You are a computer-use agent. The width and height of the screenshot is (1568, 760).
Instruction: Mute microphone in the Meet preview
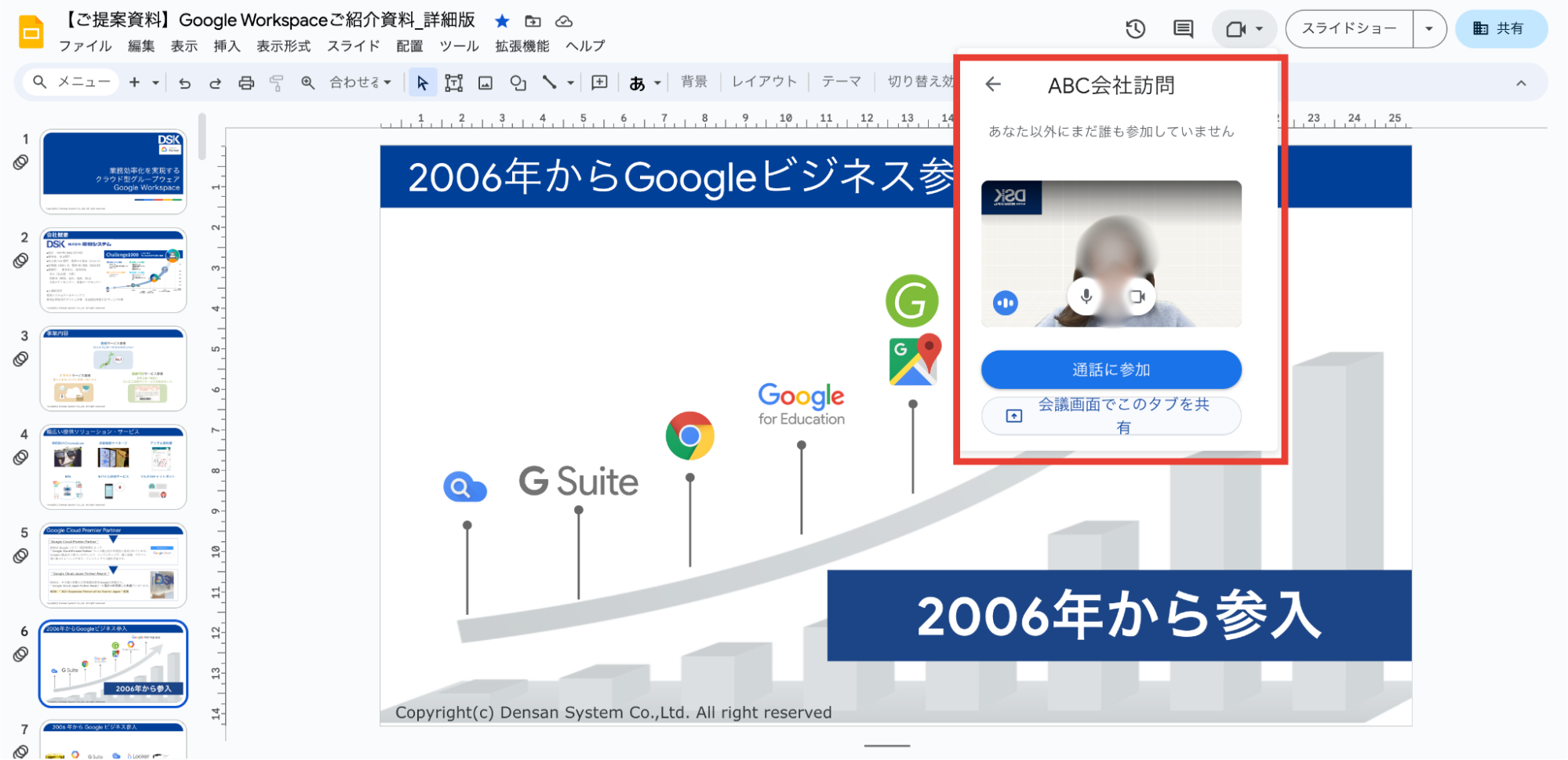tap(1086, 297)
